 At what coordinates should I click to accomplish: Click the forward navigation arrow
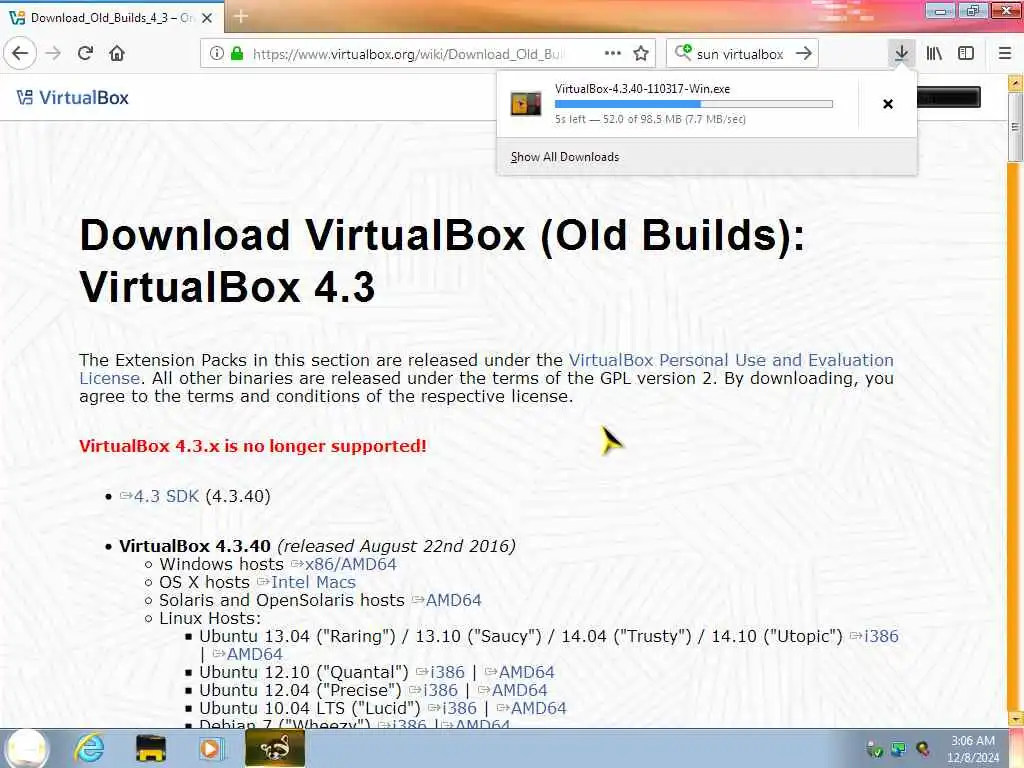(x=53, y=54)
